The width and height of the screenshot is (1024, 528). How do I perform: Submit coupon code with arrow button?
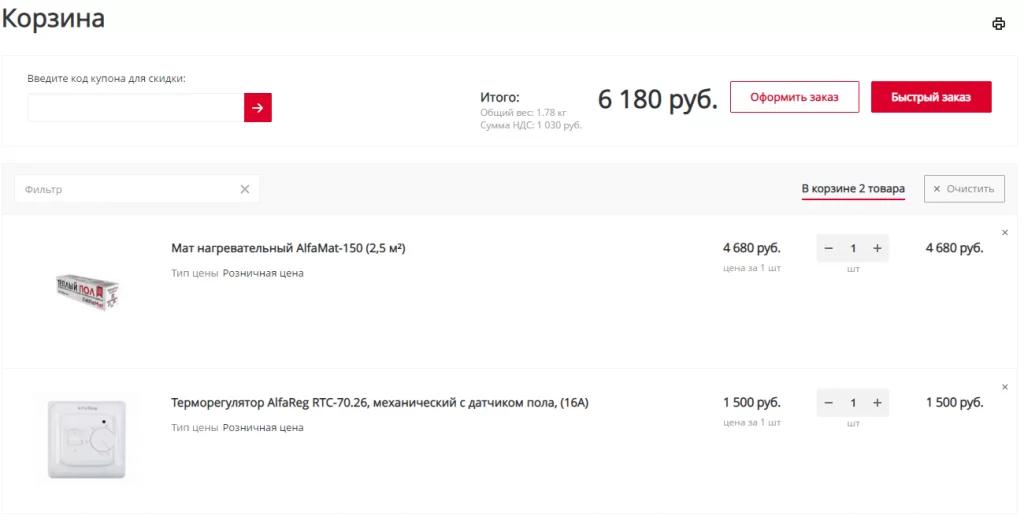point(258,108)
